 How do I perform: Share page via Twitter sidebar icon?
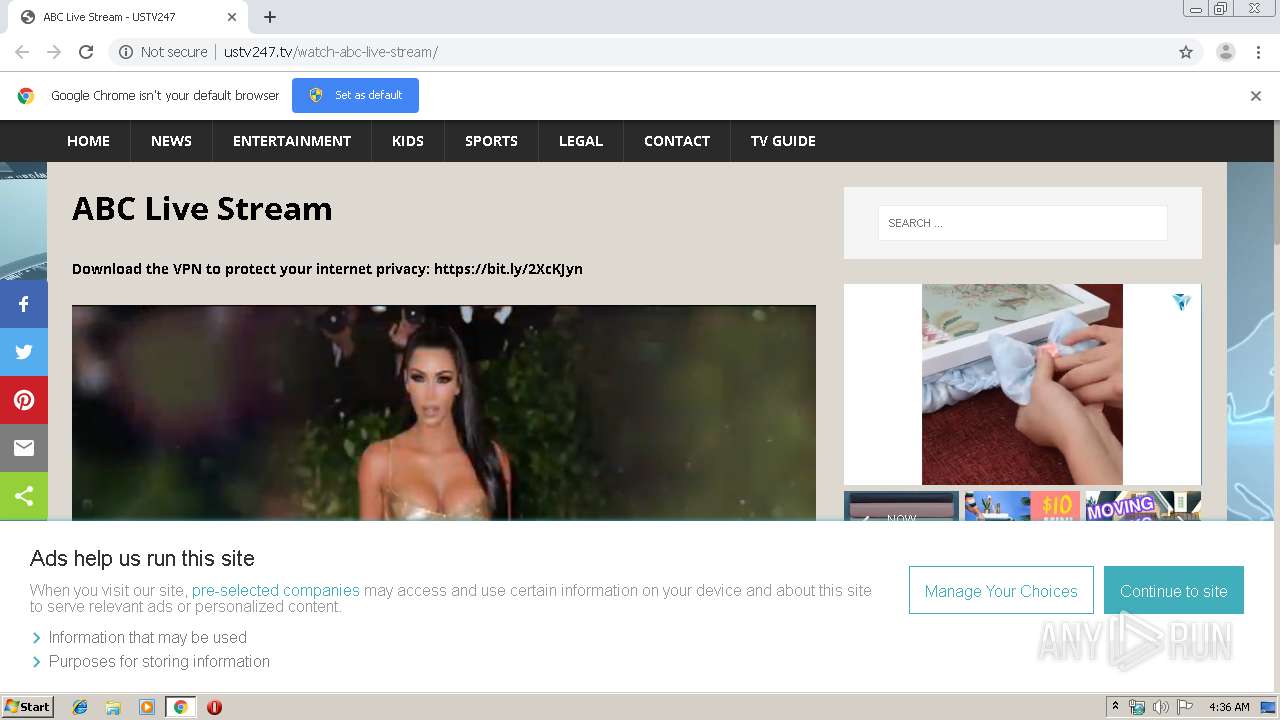coord(24,352)
